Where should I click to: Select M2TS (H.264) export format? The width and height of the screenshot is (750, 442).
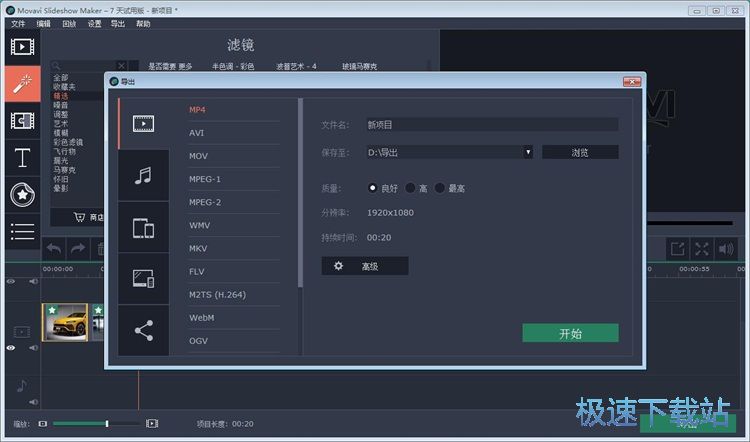[x=217, y=295]
